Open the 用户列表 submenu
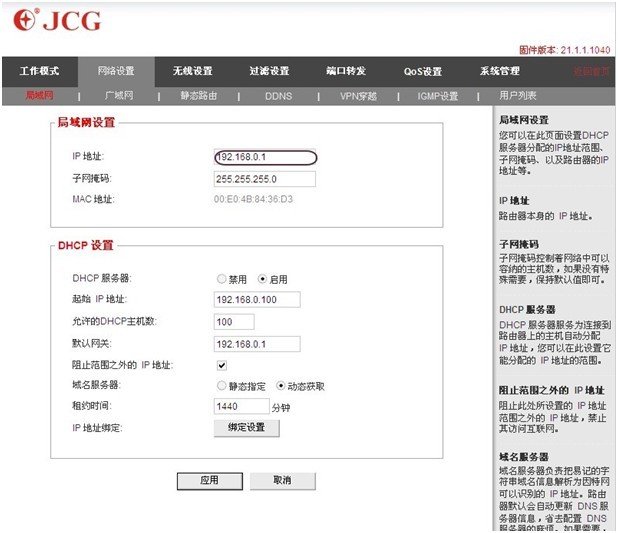The width and height of the screenshot is (618, 533). 518,95
